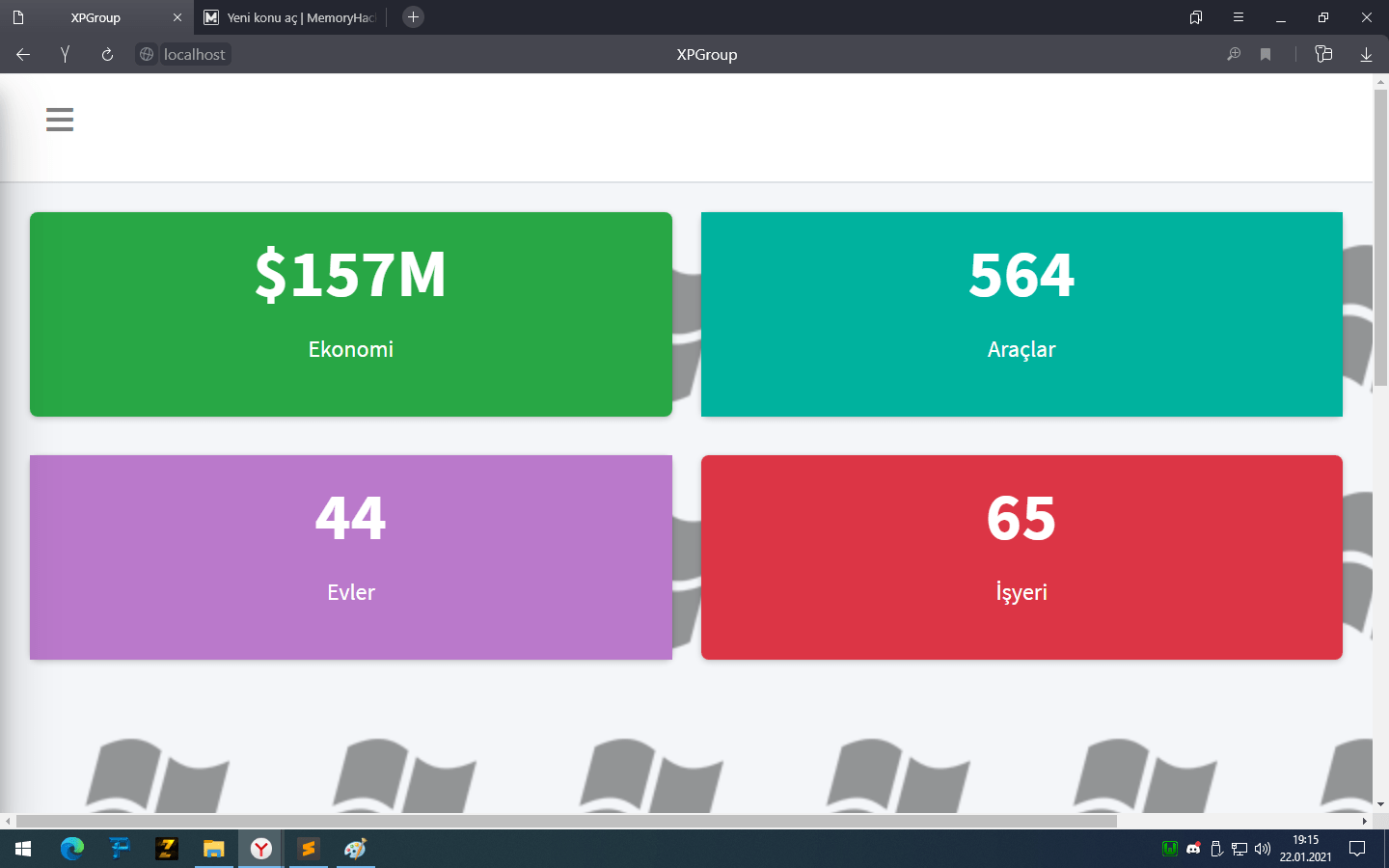Image resolution: width=1389 pixels, height=868 pixels.
Task: Switch to the Yeni konu aç MemoryHack tab
Action: 289,17
